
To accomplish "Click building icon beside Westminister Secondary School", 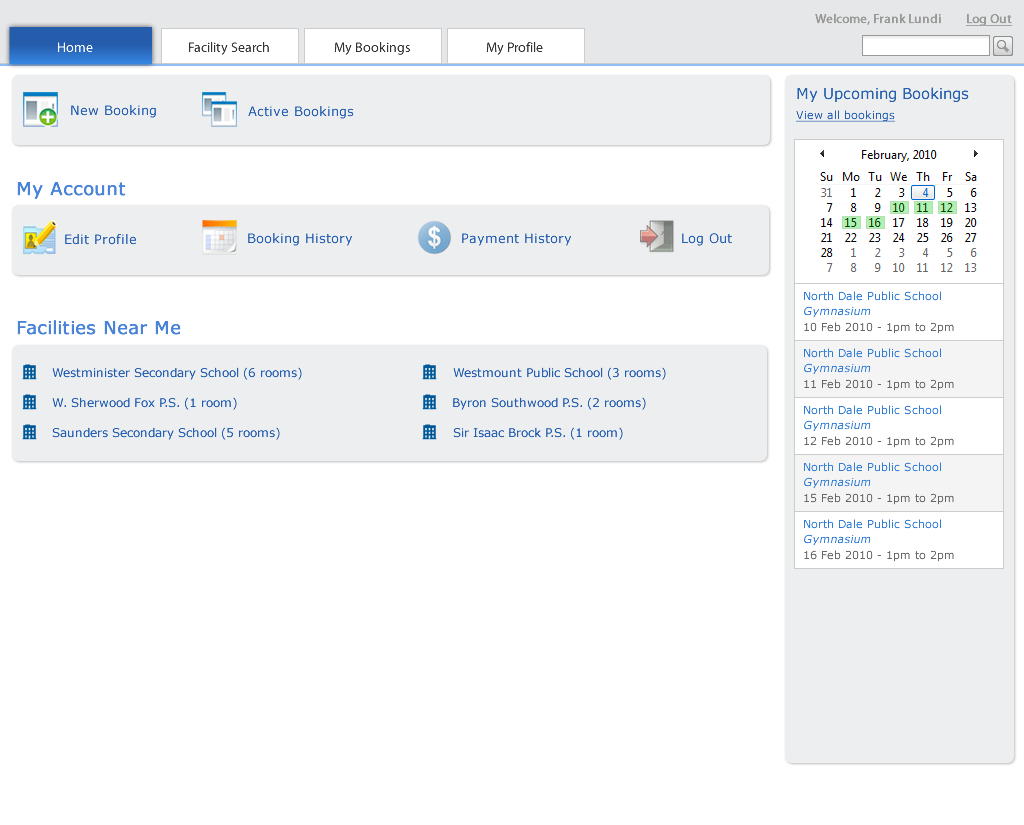I will point(30,372).
